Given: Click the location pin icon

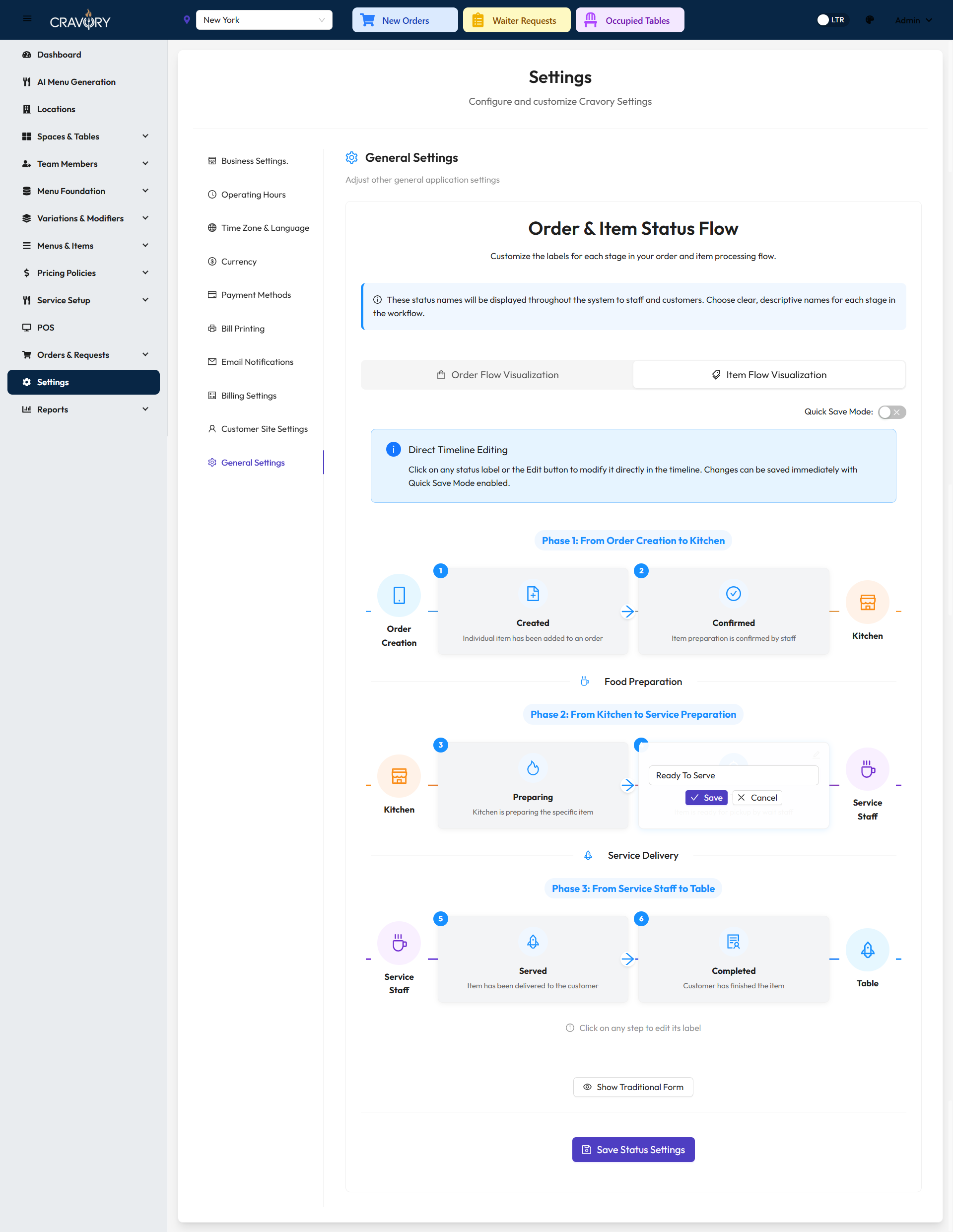Looking at the screenshot, I should point(187,20).
